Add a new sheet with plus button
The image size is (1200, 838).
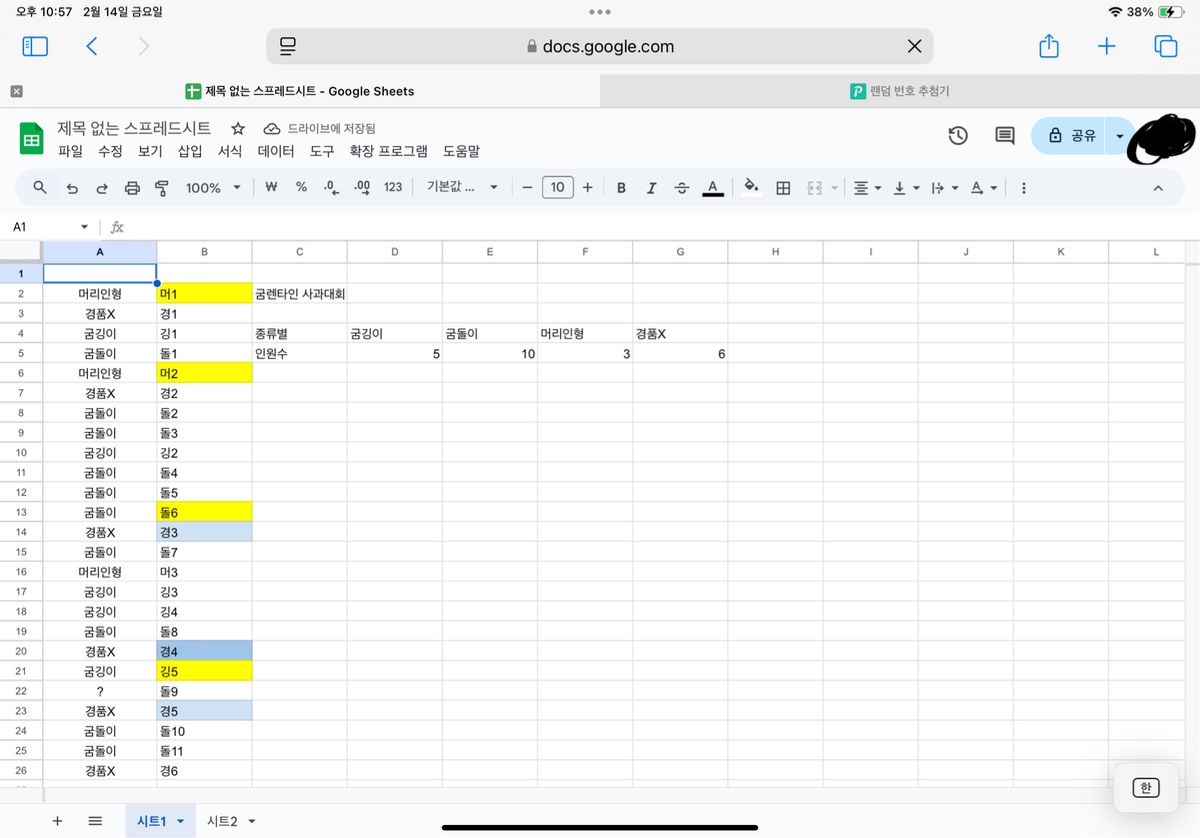point(57,821)
